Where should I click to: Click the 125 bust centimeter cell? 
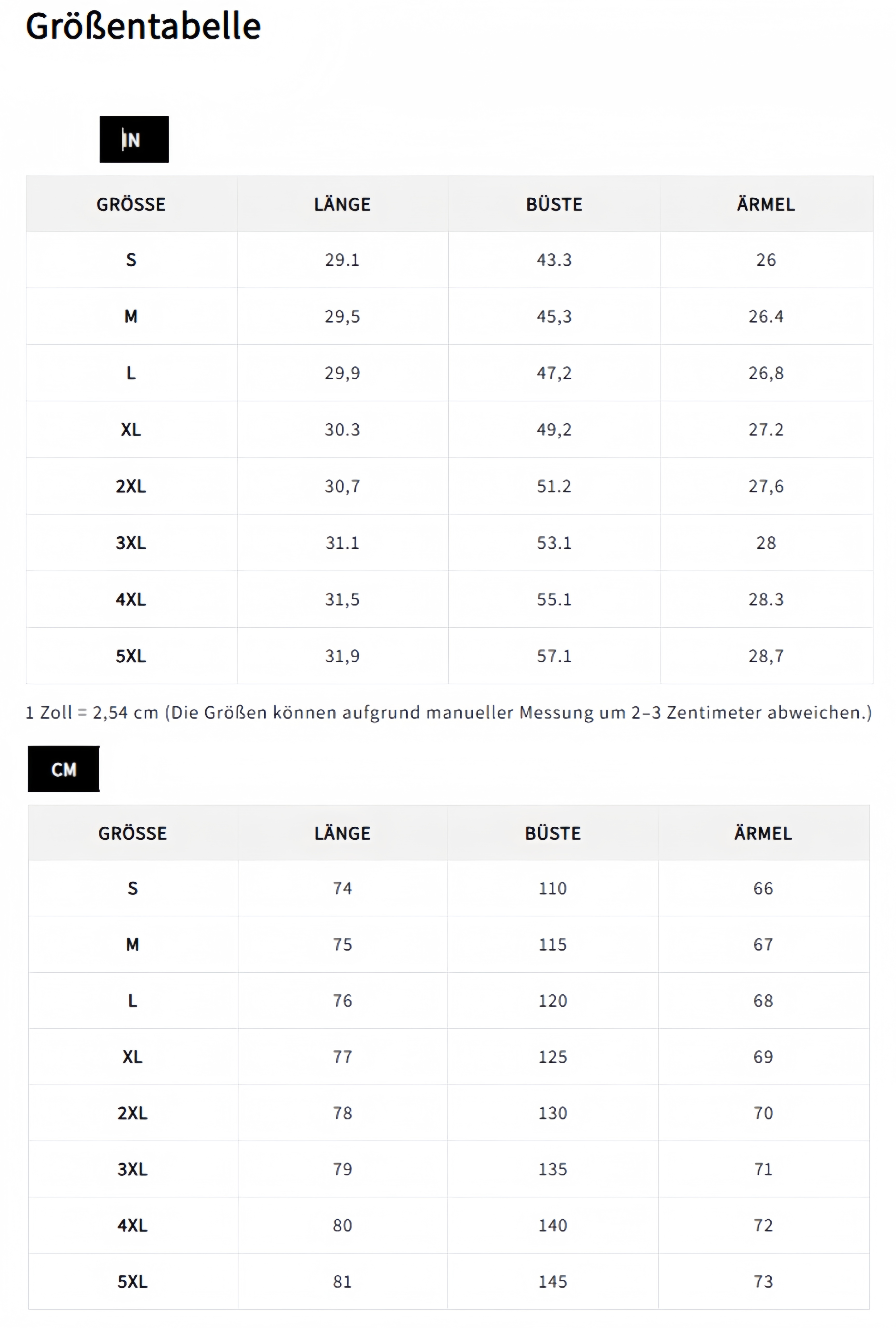(553, 1057)
